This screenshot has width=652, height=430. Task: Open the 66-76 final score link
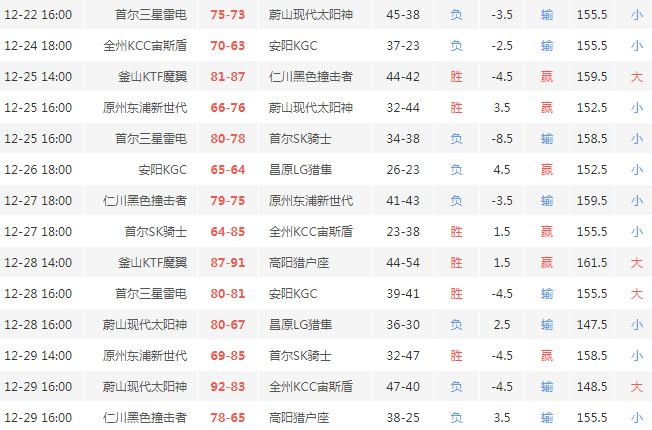[x=227, y=108]
